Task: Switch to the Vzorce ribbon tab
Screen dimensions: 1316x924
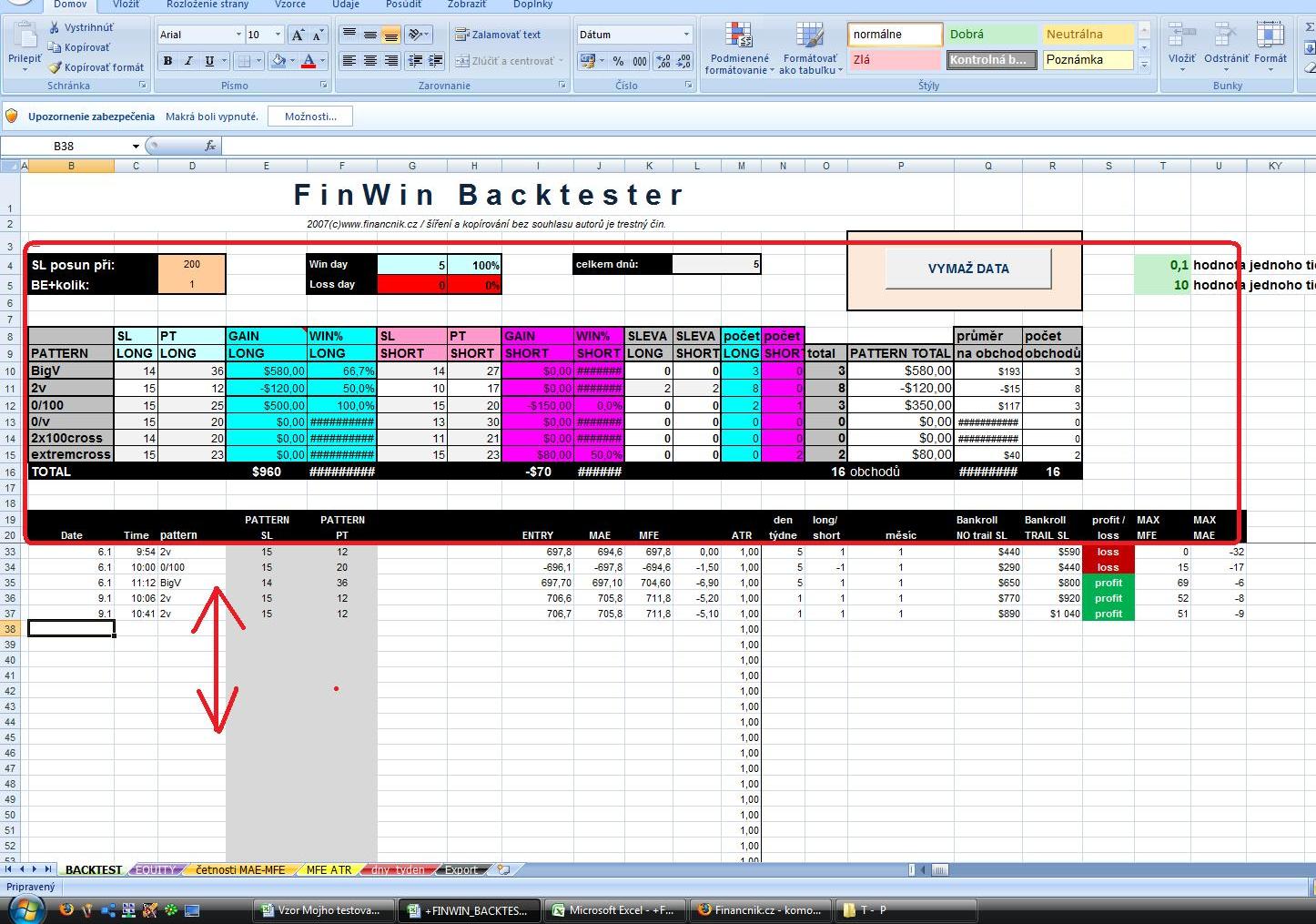Action: 290,5
